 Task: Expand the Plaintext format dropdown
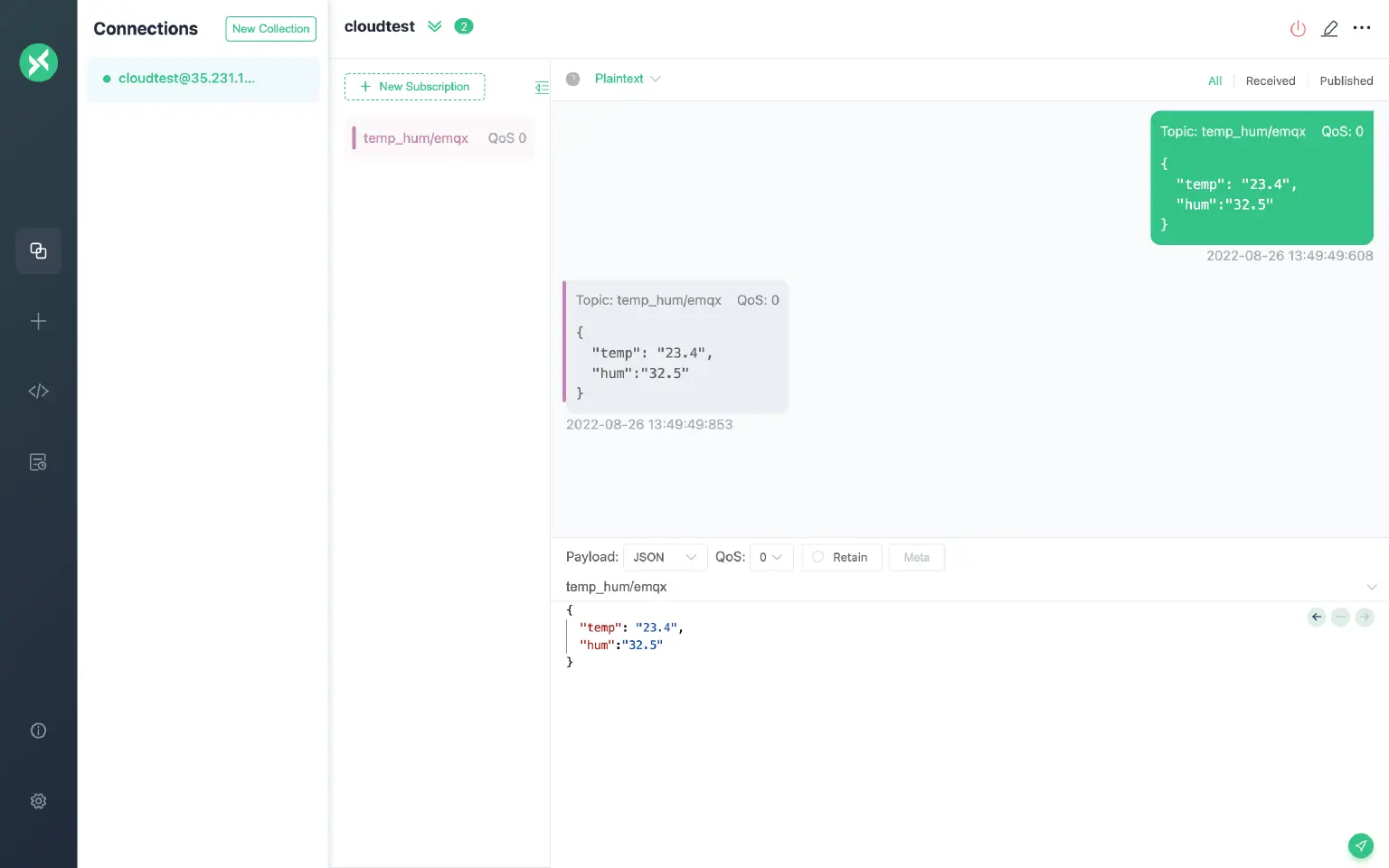628,79
